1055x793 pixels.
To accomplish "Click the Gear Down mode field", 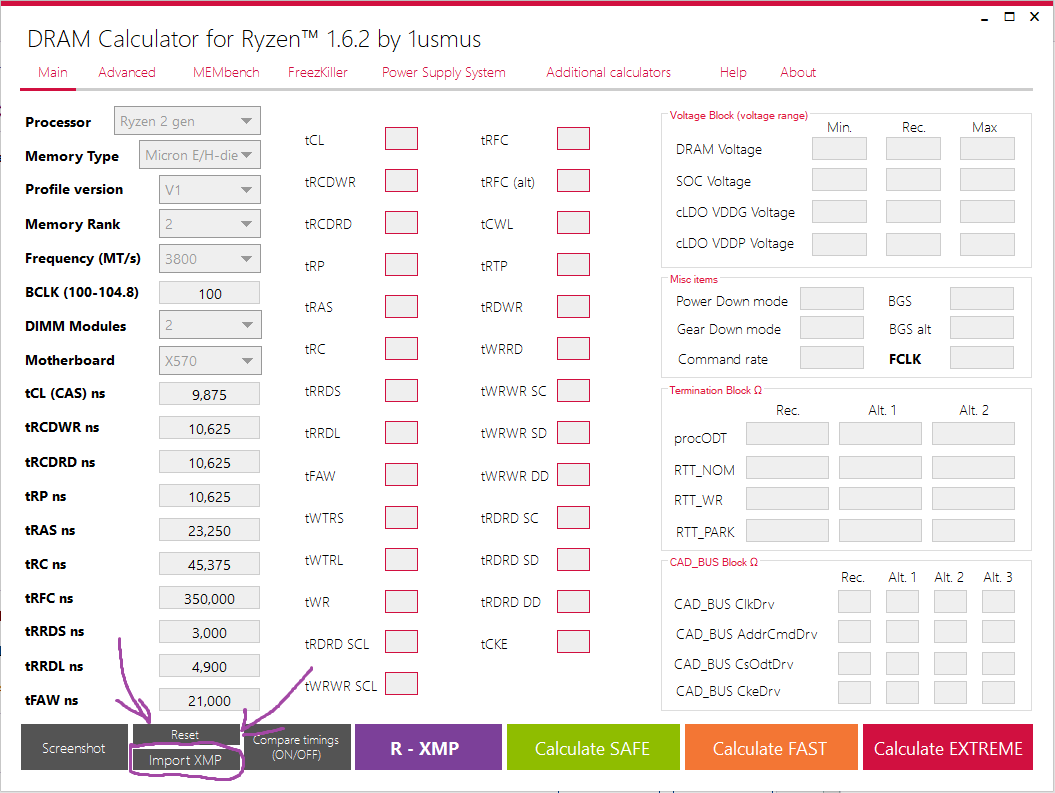I will pos(832,328).
